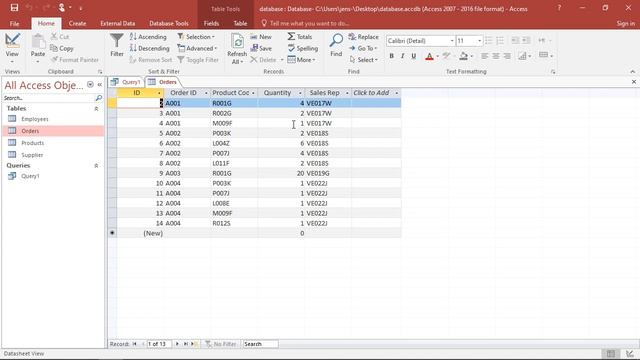
Task: Switch to Design View status icon
Action: point(630,354)
